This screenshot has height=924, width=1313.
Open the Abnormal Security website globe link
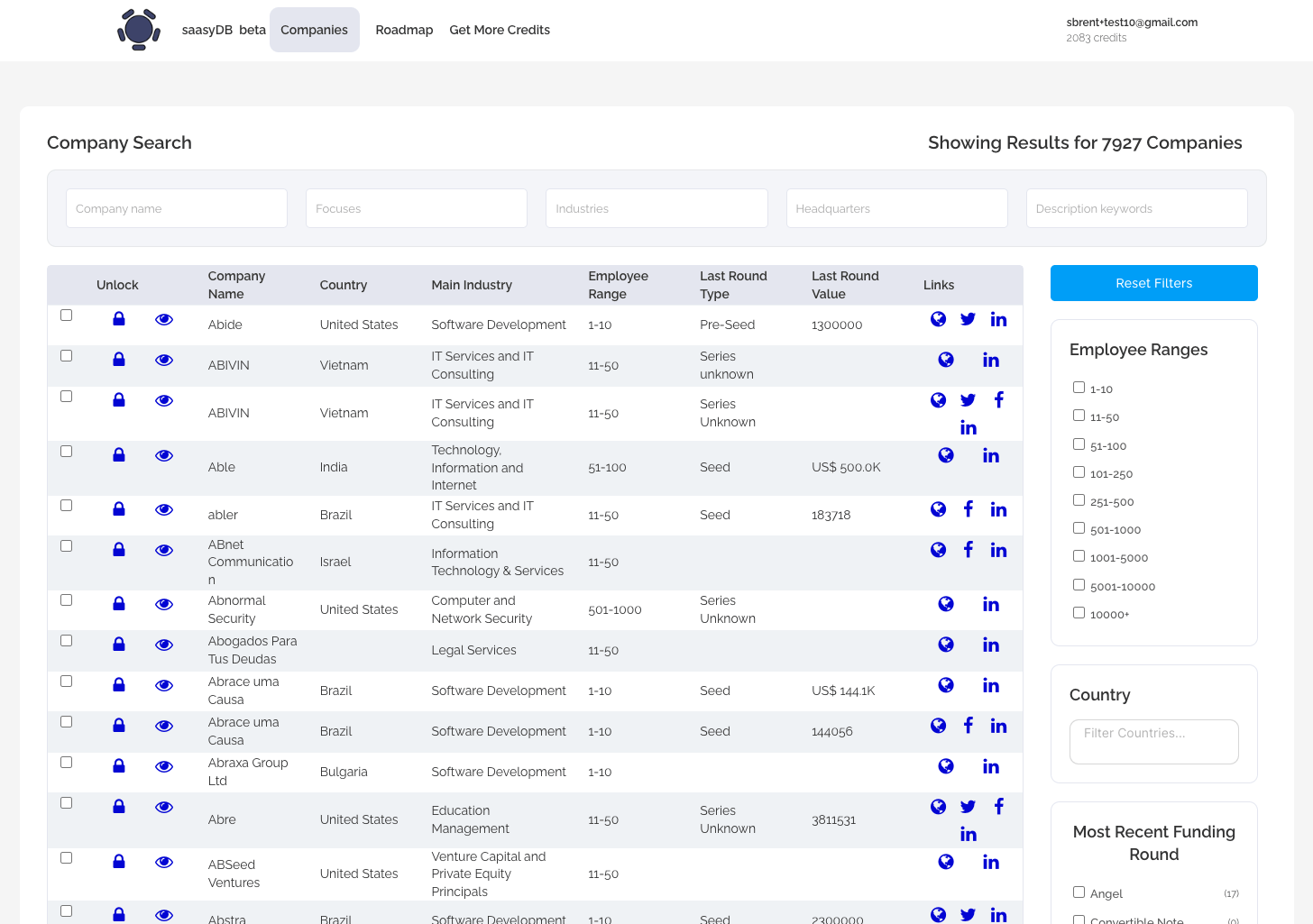(x=946, y=604)
